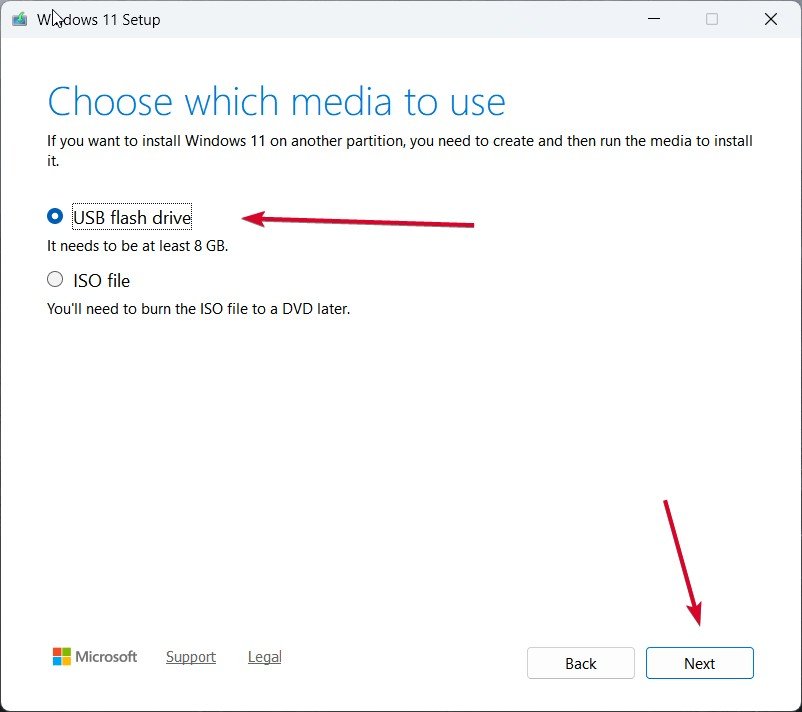Image resolution: width=802 pixels, height=712 pixels.
Task: Click the USB flash drive option label
Action: pos(131,217)
